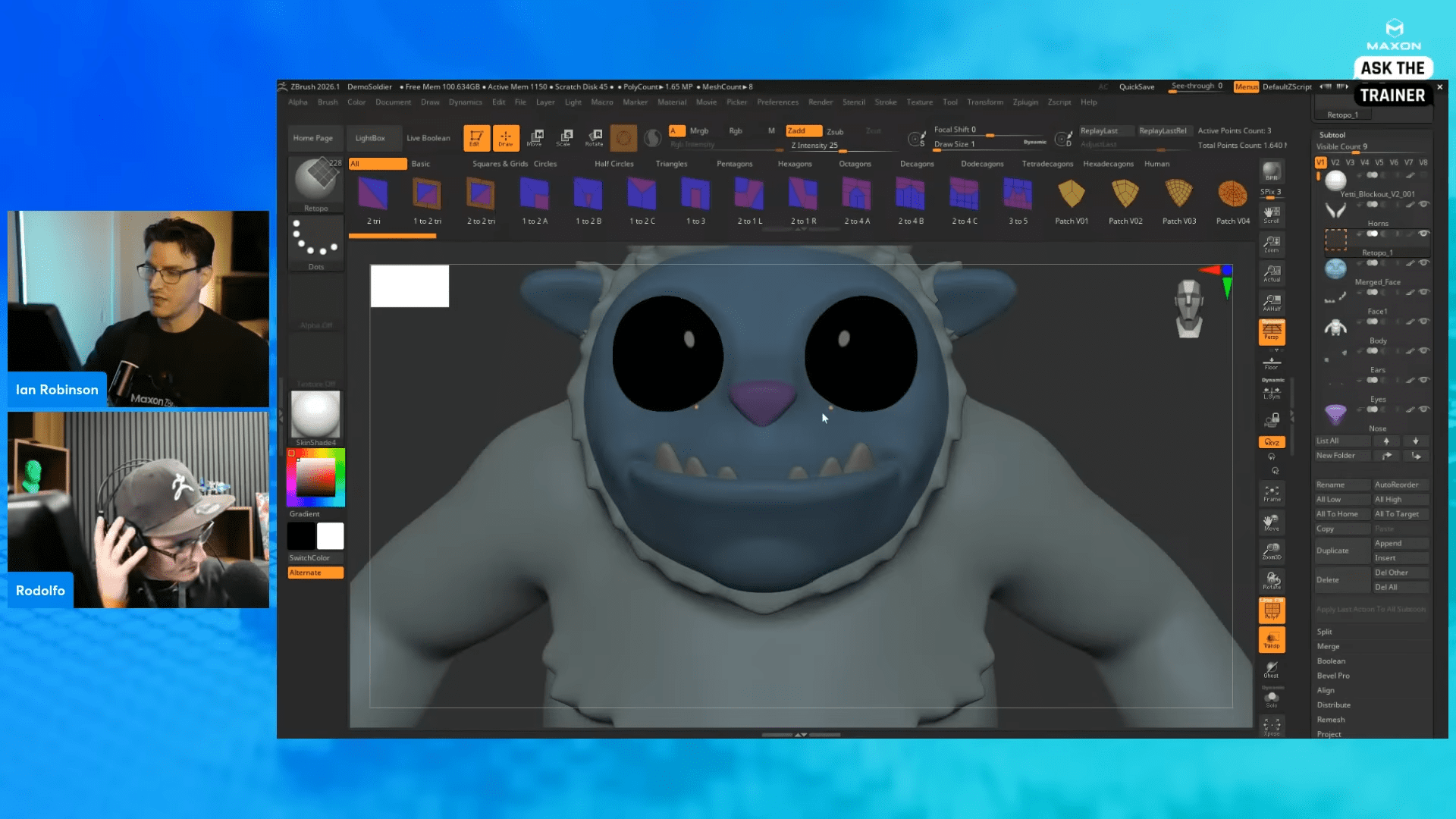Viewport: 1456px width, 819px height.
Task: Activate the Move transform tool
Action: tap(535, 137)
